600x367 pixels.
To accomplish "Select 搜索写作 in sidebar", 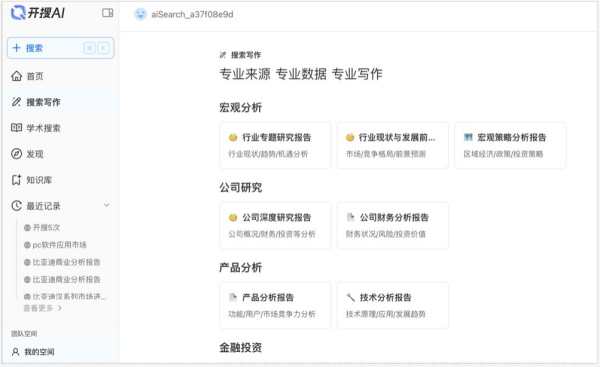I will [43, 102].
